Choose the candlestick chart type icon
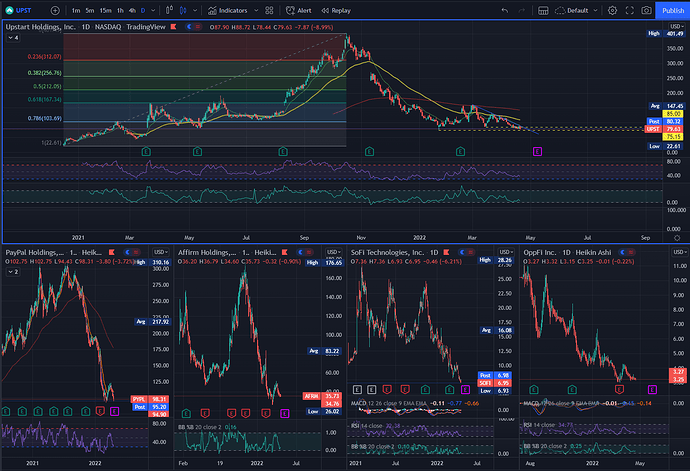The image size is (690, 471). [x=183, y=10]
